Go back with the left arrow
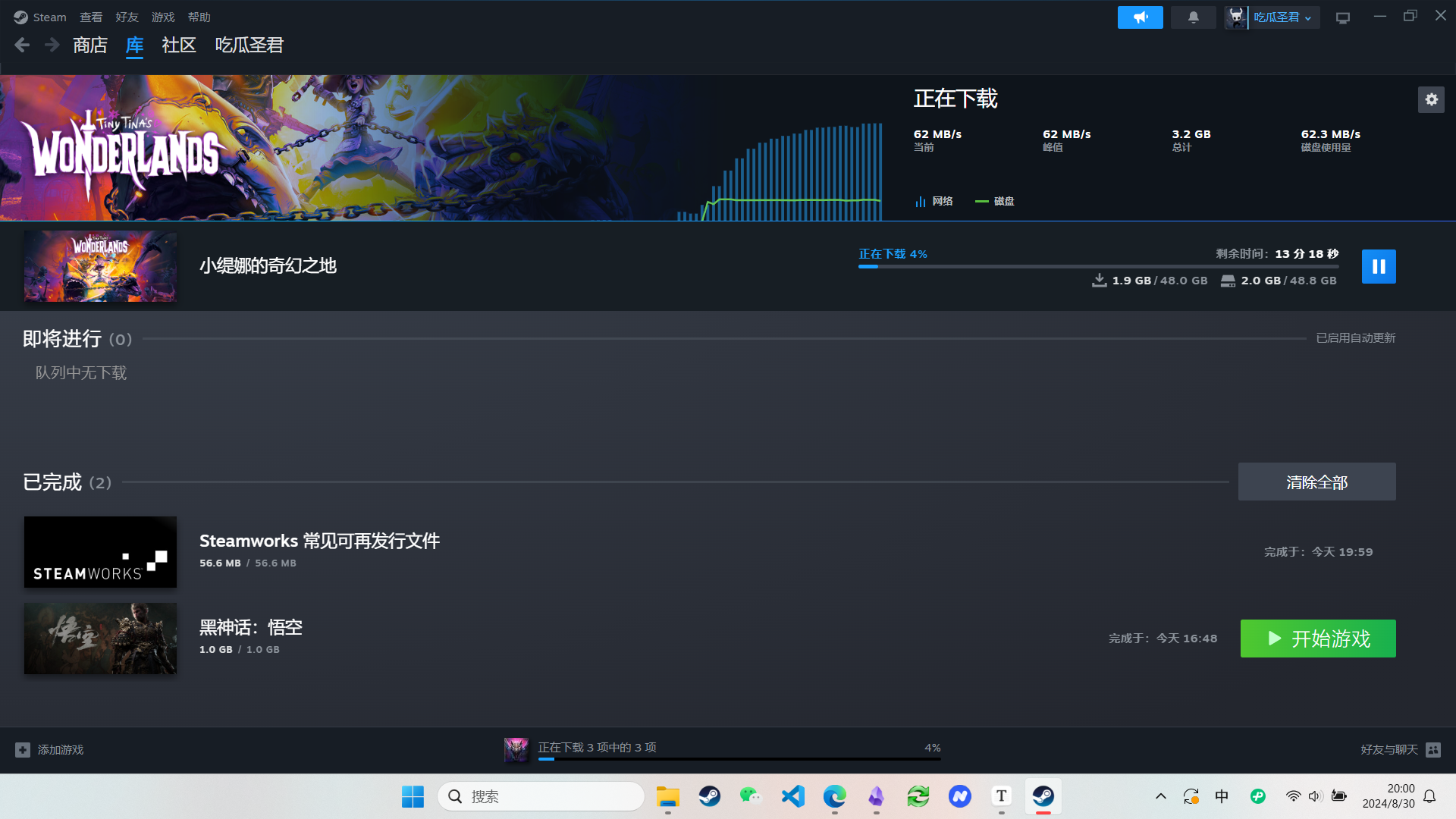The width and height of the screenshot is (1456, 819). tap(22, 45)
